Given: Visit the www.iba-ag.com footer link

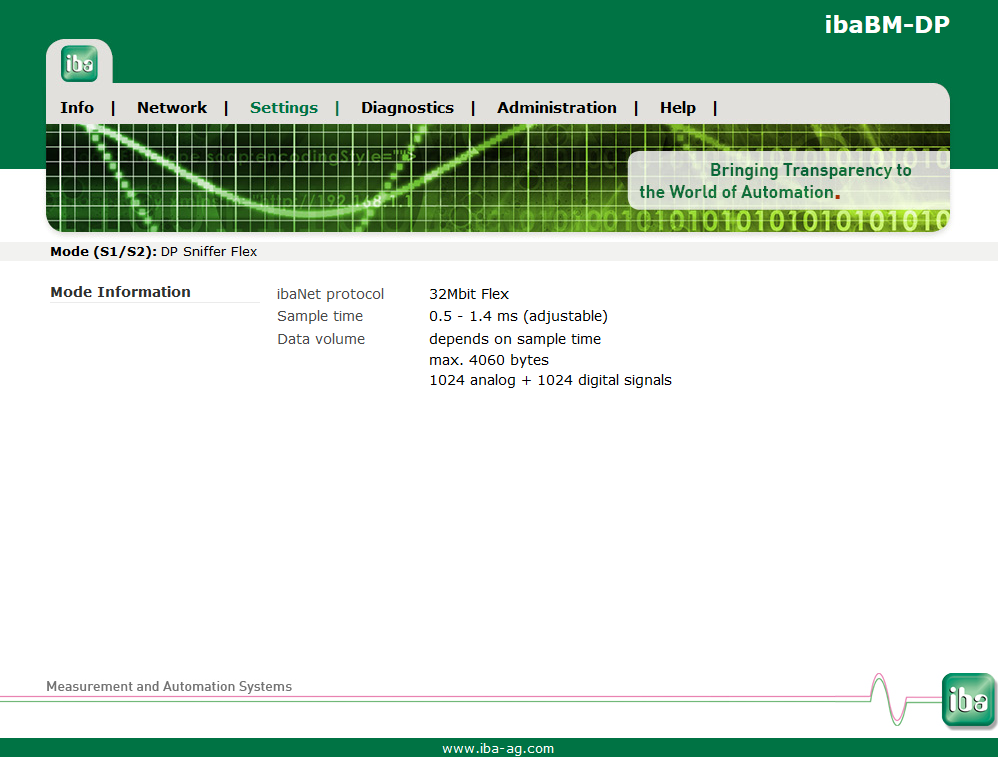Looking at the screenshot, I should [x=498, y=748].
